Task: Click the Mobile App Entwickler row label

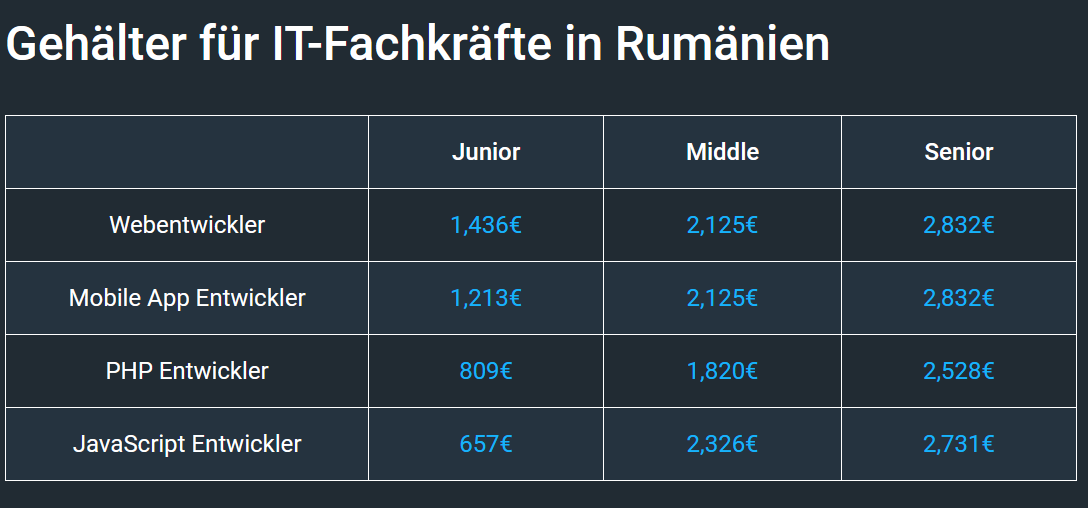Action: pyautogui.click(x=187, y=298)
